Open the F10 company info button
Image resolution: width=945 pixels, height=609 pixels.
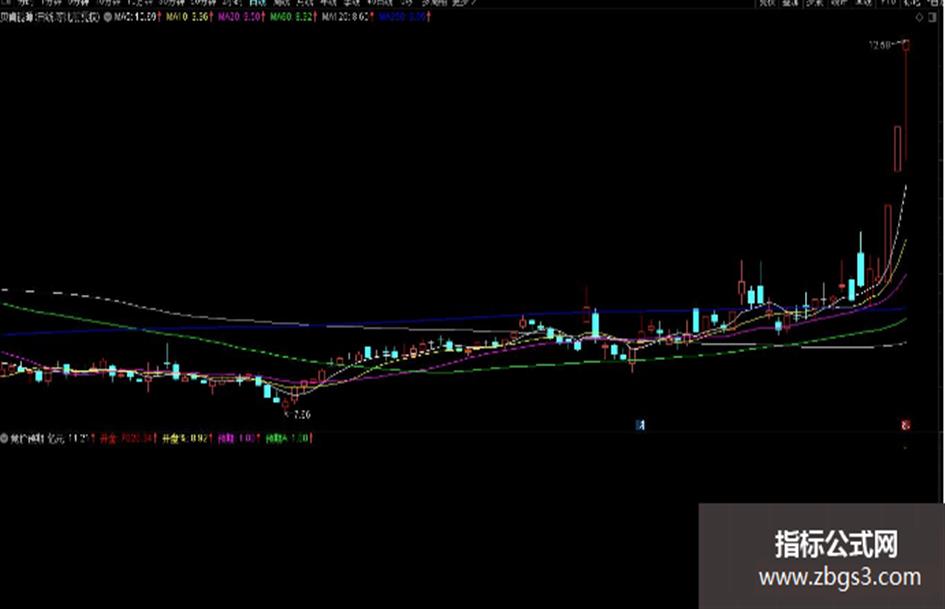pos(889,2)
